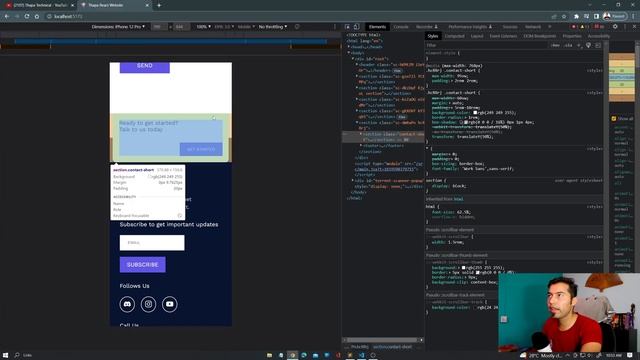Open the Performance insights tab
This screenshot has height=360, width=640.
pyautogui.click(x=470, y=27)
